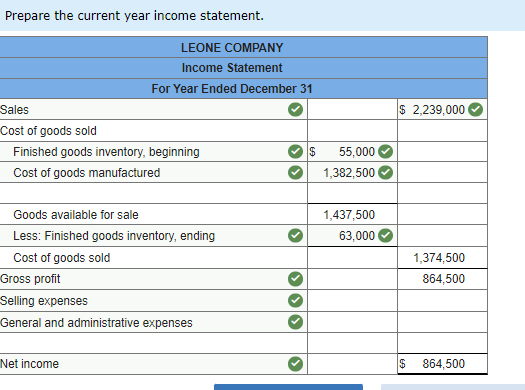Click the green checkmark beside Sales label
525x390 pixels.
point(295,109)
